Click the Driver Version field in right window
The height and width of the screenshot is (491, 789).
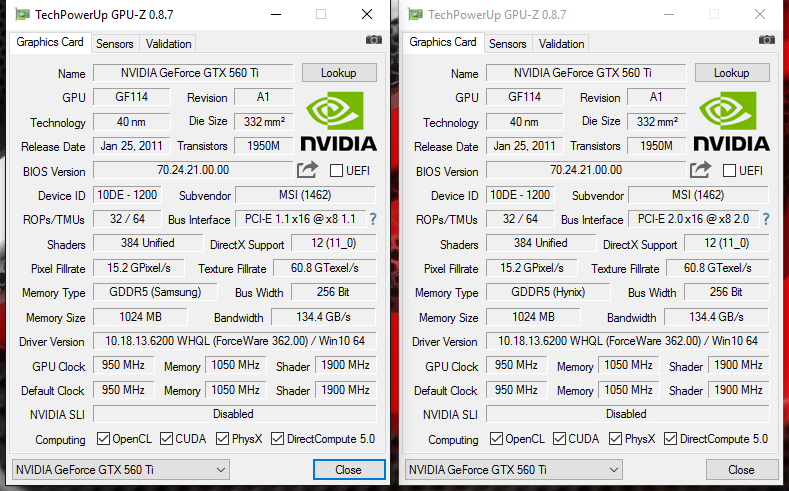pos(627,341)
